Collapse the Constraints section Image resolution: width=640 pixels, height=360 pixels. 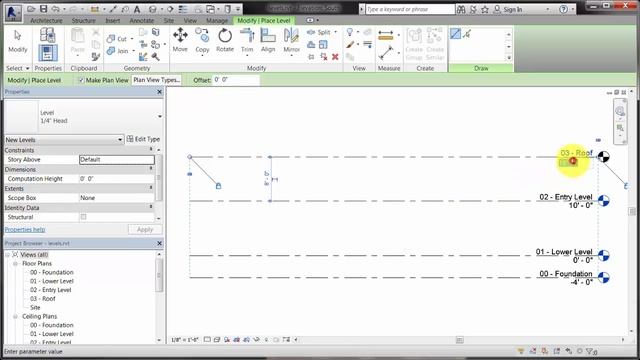tap(151, 150)
